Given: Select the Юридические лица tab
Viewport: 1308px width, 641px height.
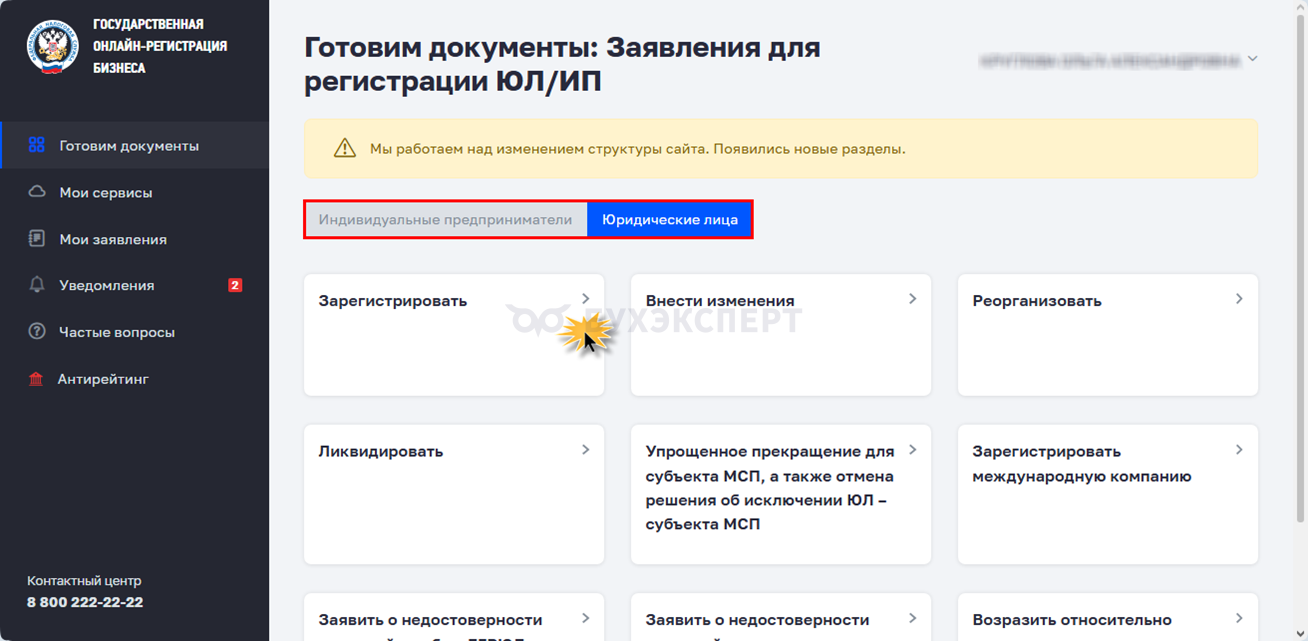Looking at the screenshot, I should click(x=669, y=220).
